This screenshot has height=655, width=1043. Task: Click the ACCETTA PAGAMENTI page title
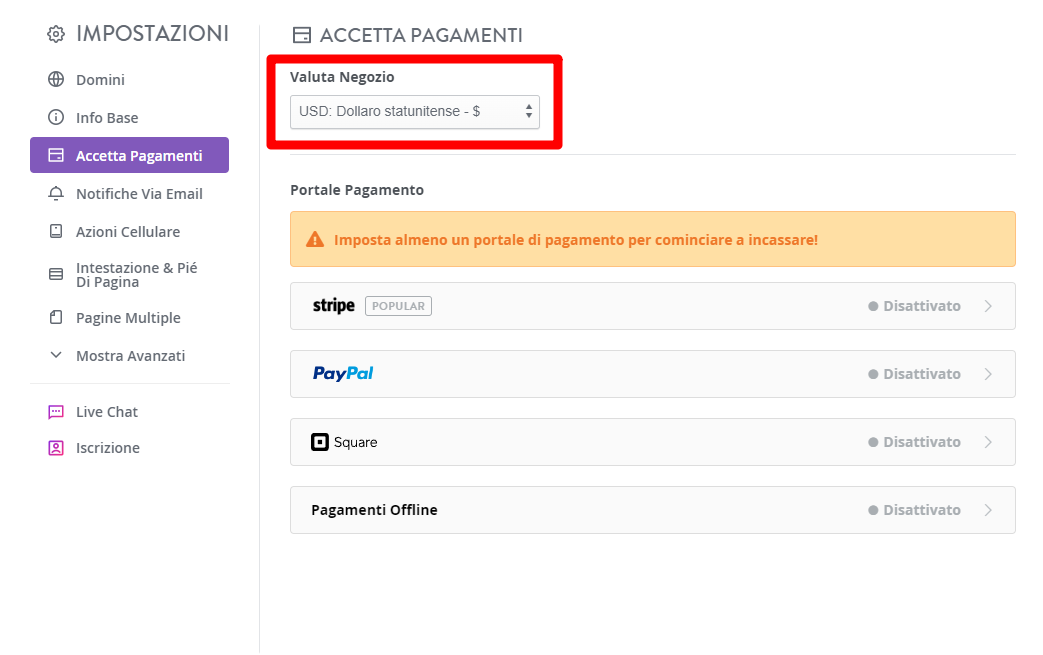(421, 35)
